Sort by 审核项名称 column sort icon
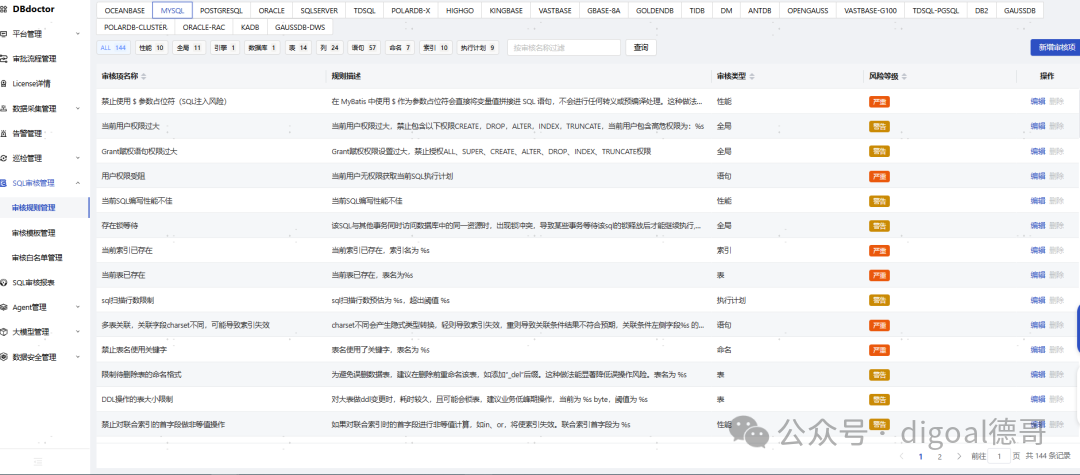Viewport: 1080px width, 475px height. [x=143, y=76]
